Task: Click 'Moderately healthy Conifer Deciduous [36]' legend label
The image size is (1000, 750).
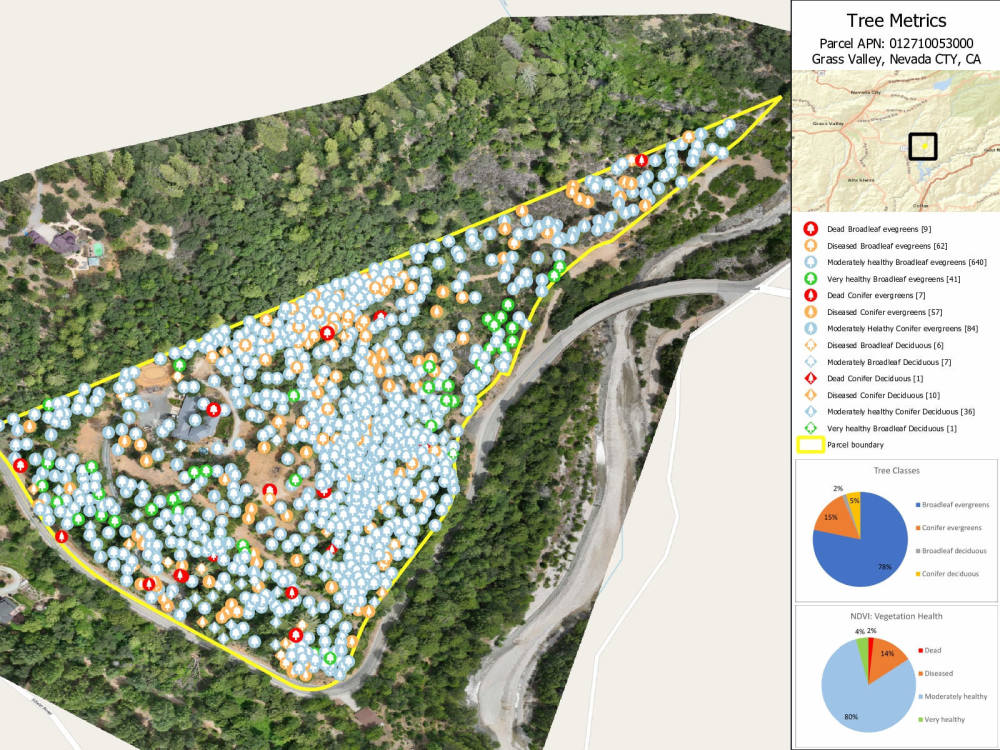Action: pyautogui.click(x=901, y=411)
